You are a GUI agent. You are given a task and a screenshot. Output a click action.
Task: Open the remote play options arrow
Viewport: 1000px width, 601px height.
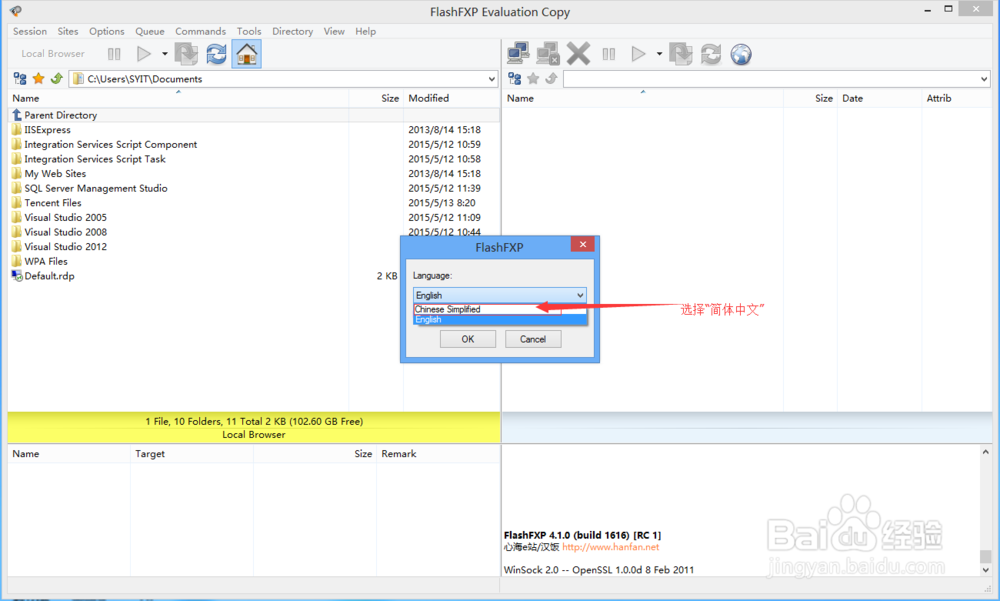pyautogui.click(x=659, y=54)
